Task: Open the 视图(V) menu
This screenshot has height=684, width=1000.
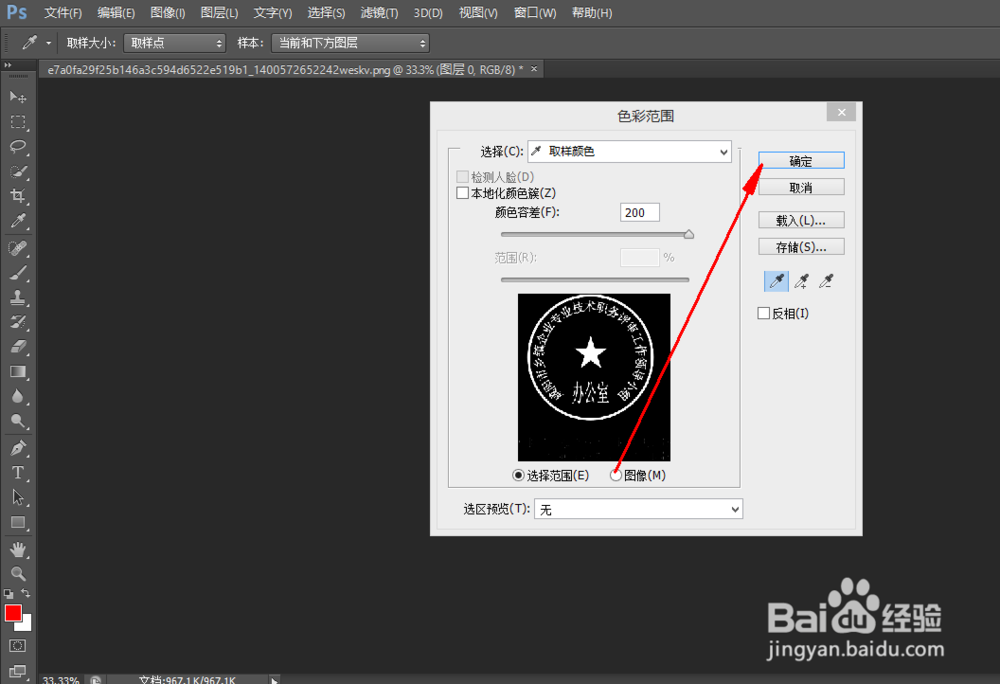Action: click(478, 13)
